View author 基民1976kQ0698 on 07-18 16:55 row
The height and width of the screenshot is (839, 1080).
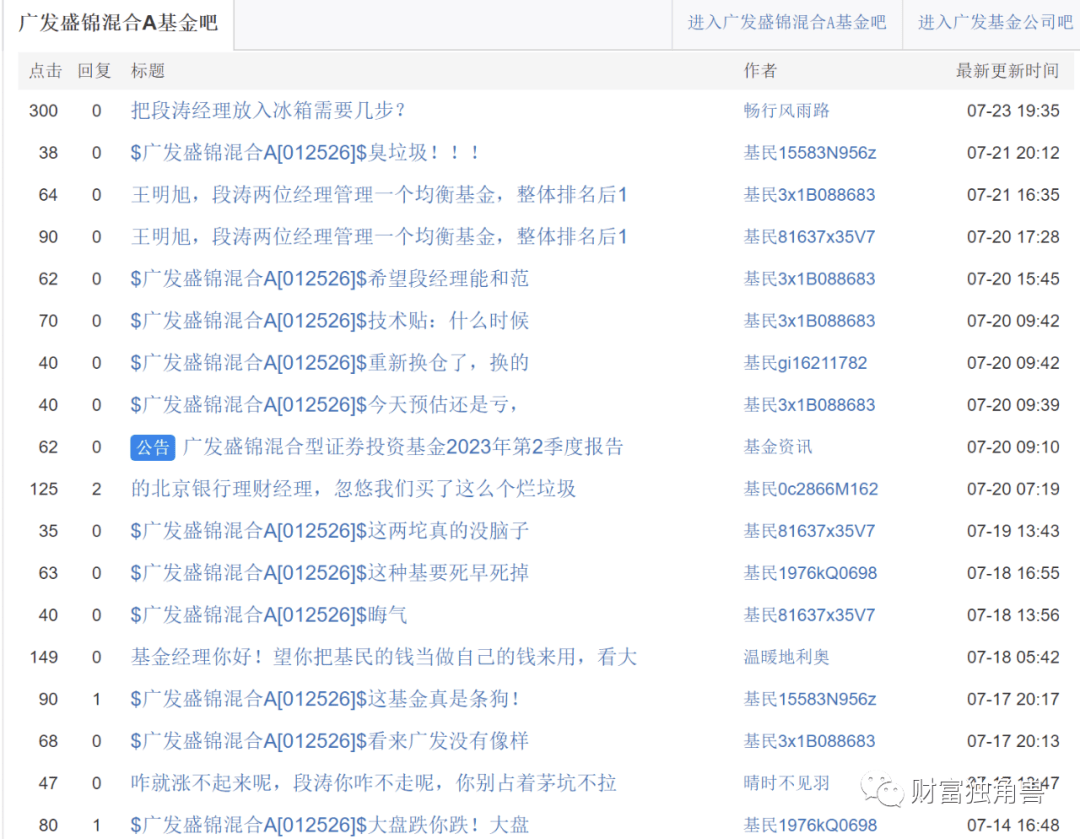(811, 573)
